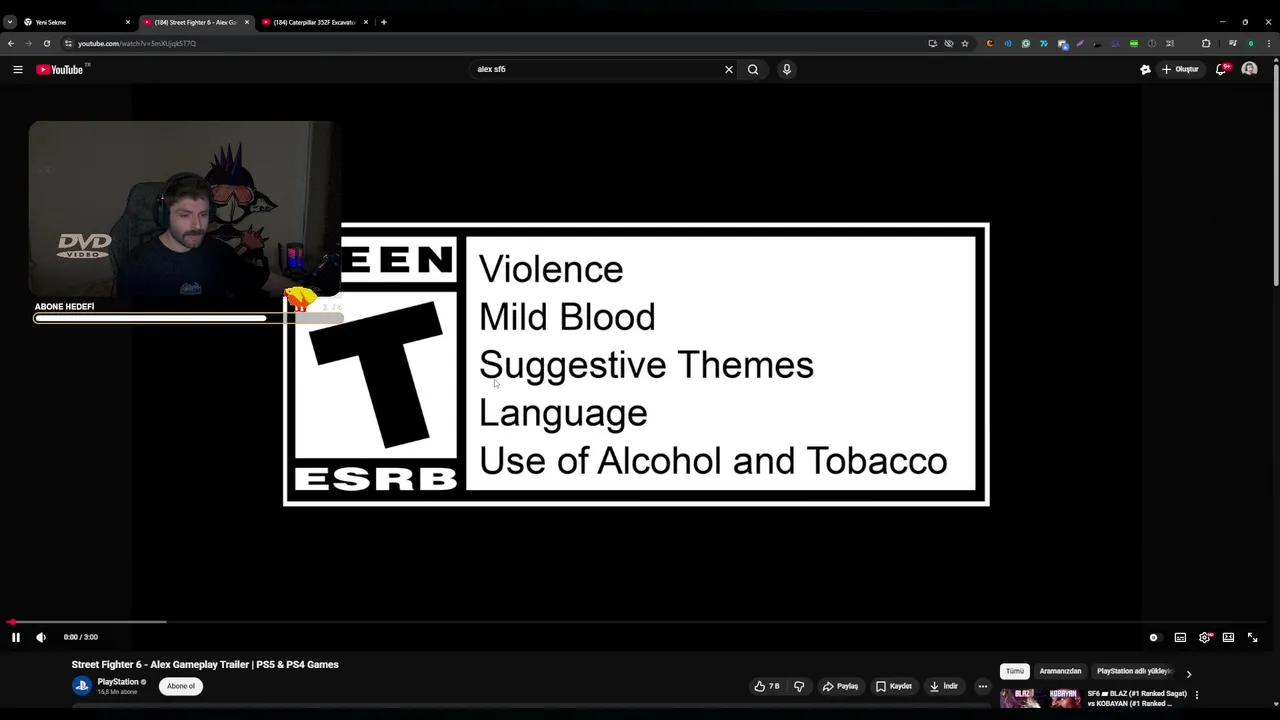The image size is (1280, 720).
Task: View site information icon in address bar
Action: pos(68,43)
